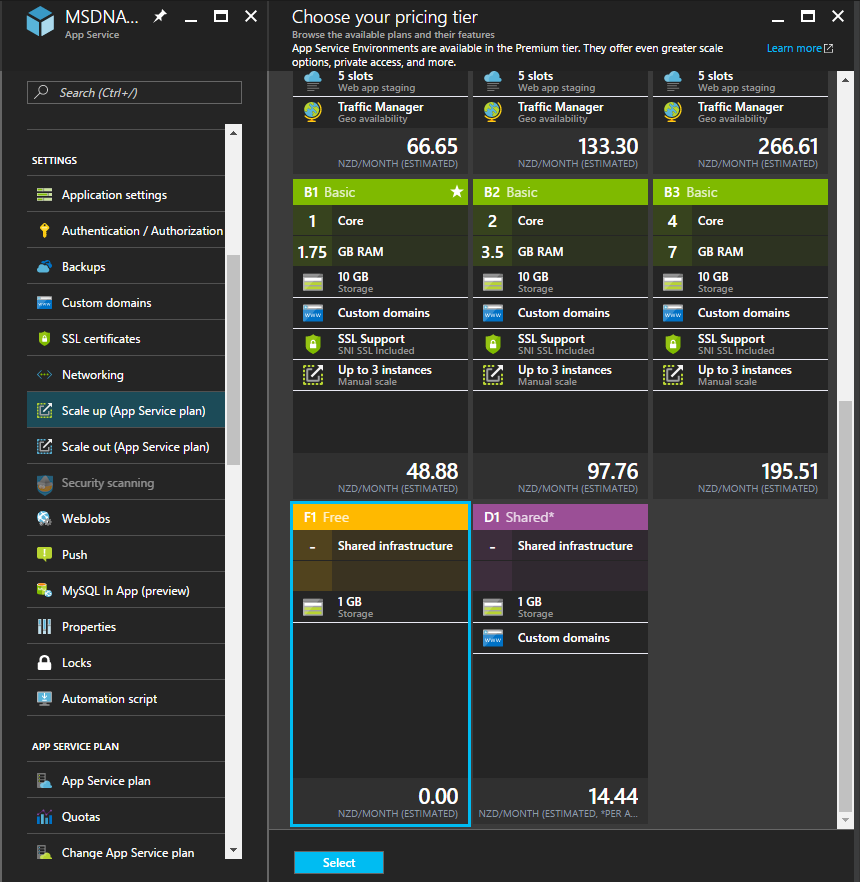Click the 266.61 NZD/month price

coord(788,146)
